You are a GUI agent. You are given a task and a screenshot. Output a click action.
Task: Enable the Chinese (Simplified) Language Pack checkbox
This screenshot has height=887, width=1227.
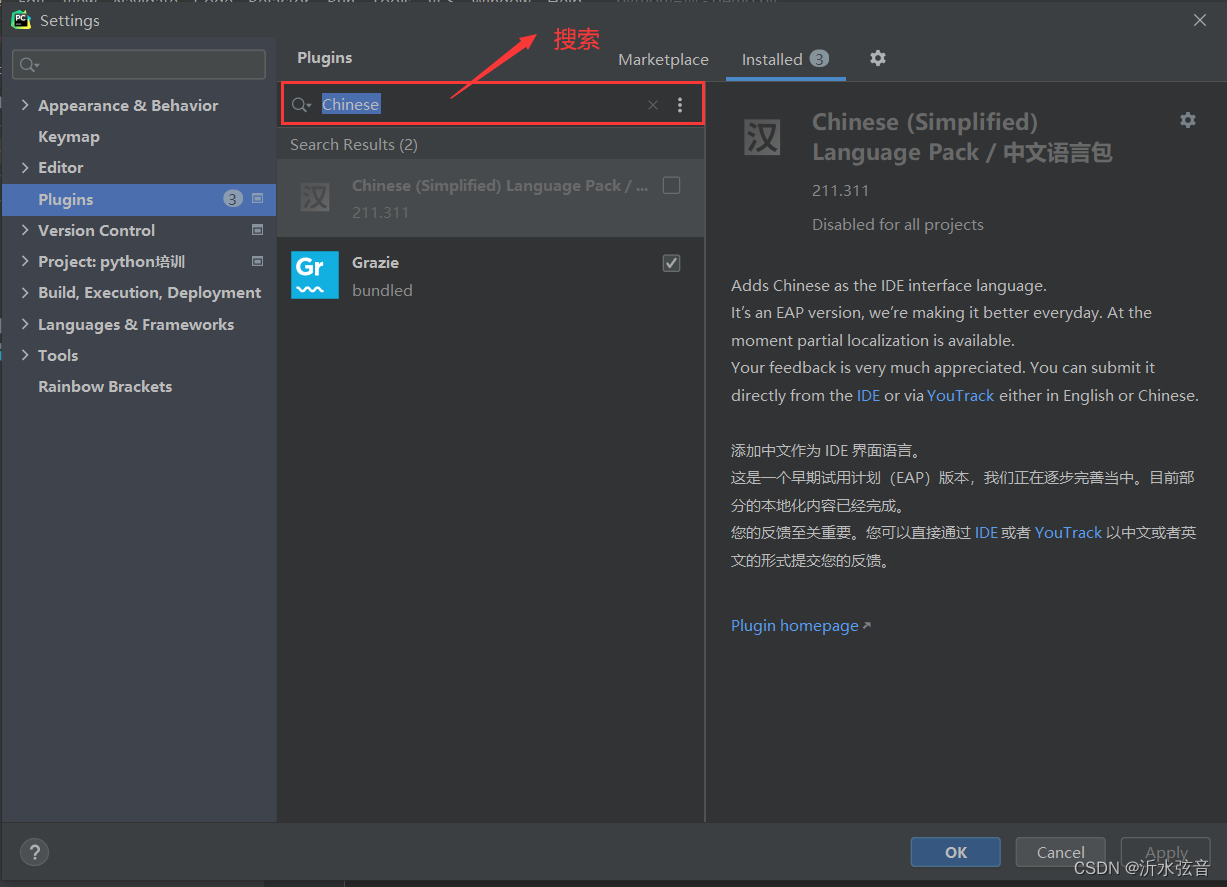(672, 185)
